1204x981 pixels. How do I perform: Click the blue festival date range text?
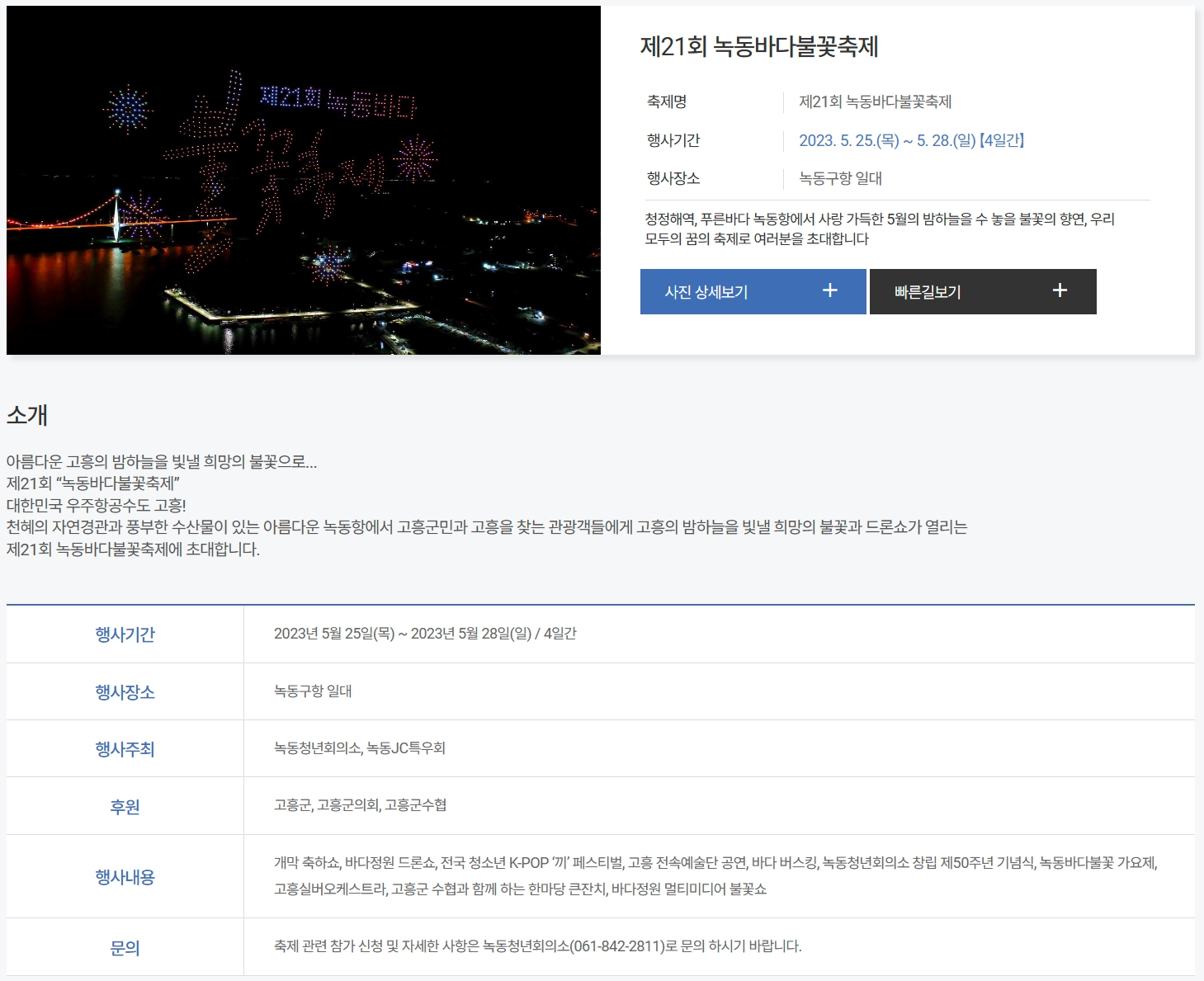point(911,140)
